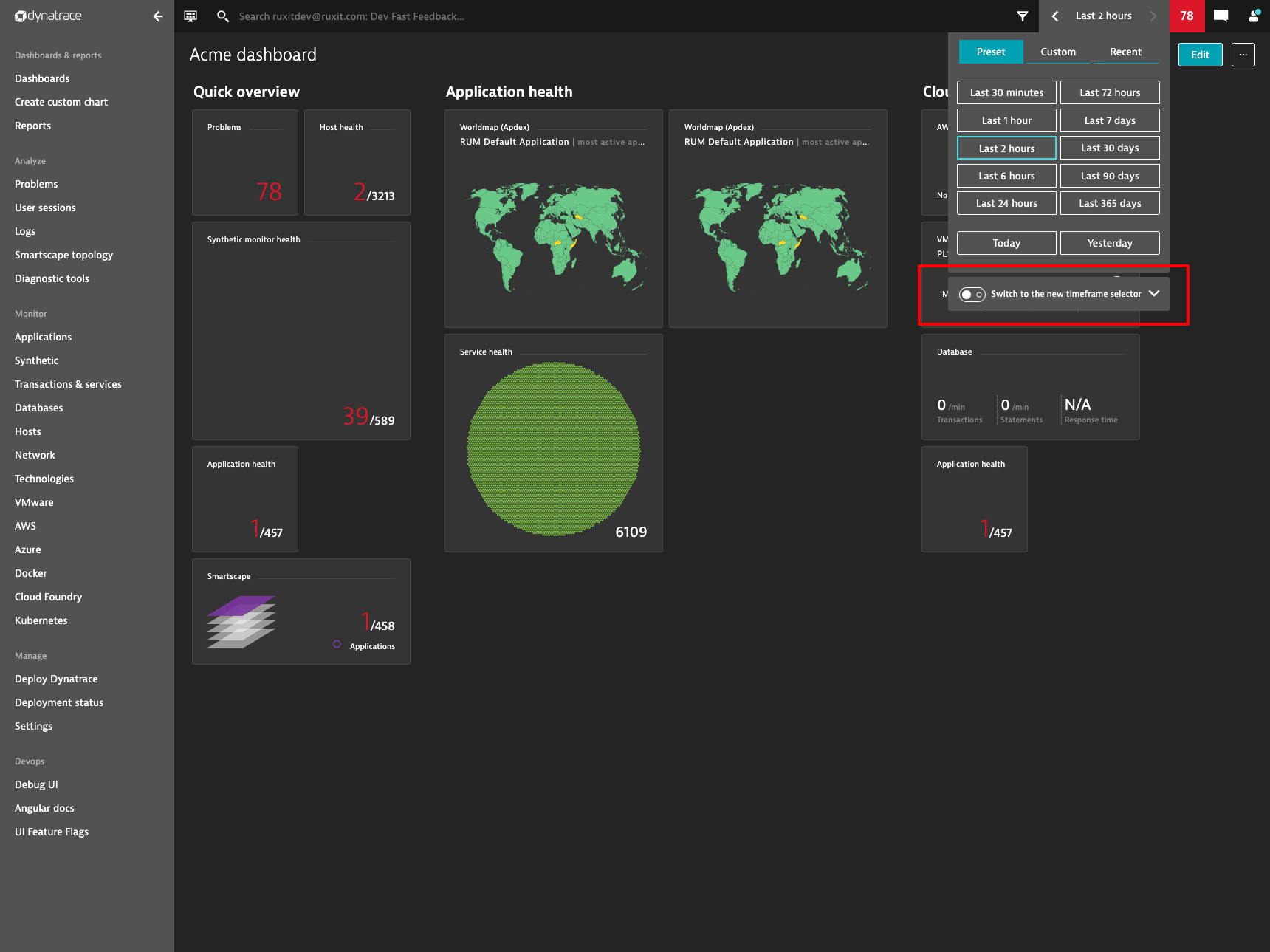This screenshot has height=952, width=1270.
Task: Open Databases in sidebar
Action: coord(38,408)
